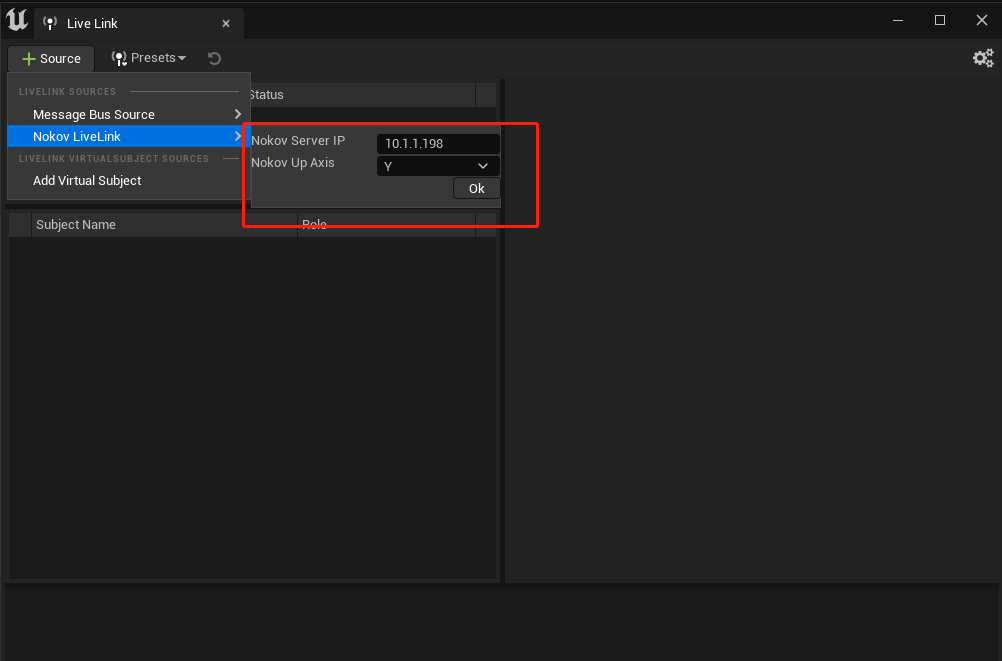Maximize the Live Link window
The height and width of the screenshot is (661, 1002).
pos(939,20)
